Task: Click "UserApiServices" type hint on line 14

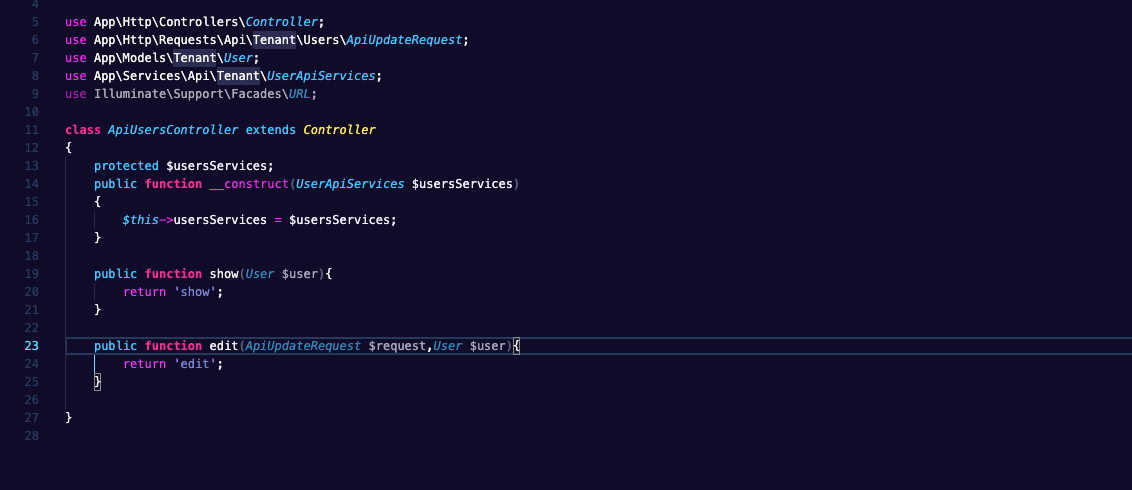Action: [x=350, y=184]
